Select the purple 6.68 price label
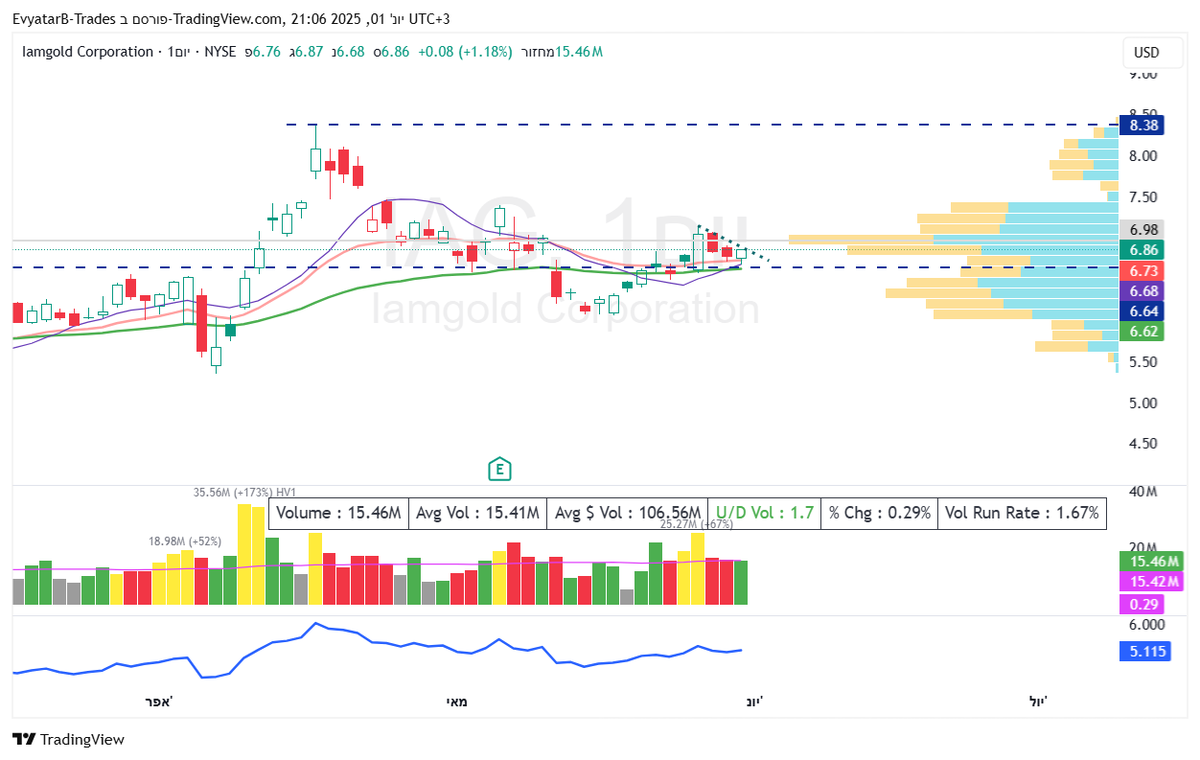The image size is (1200, 760). point(1143,291)
